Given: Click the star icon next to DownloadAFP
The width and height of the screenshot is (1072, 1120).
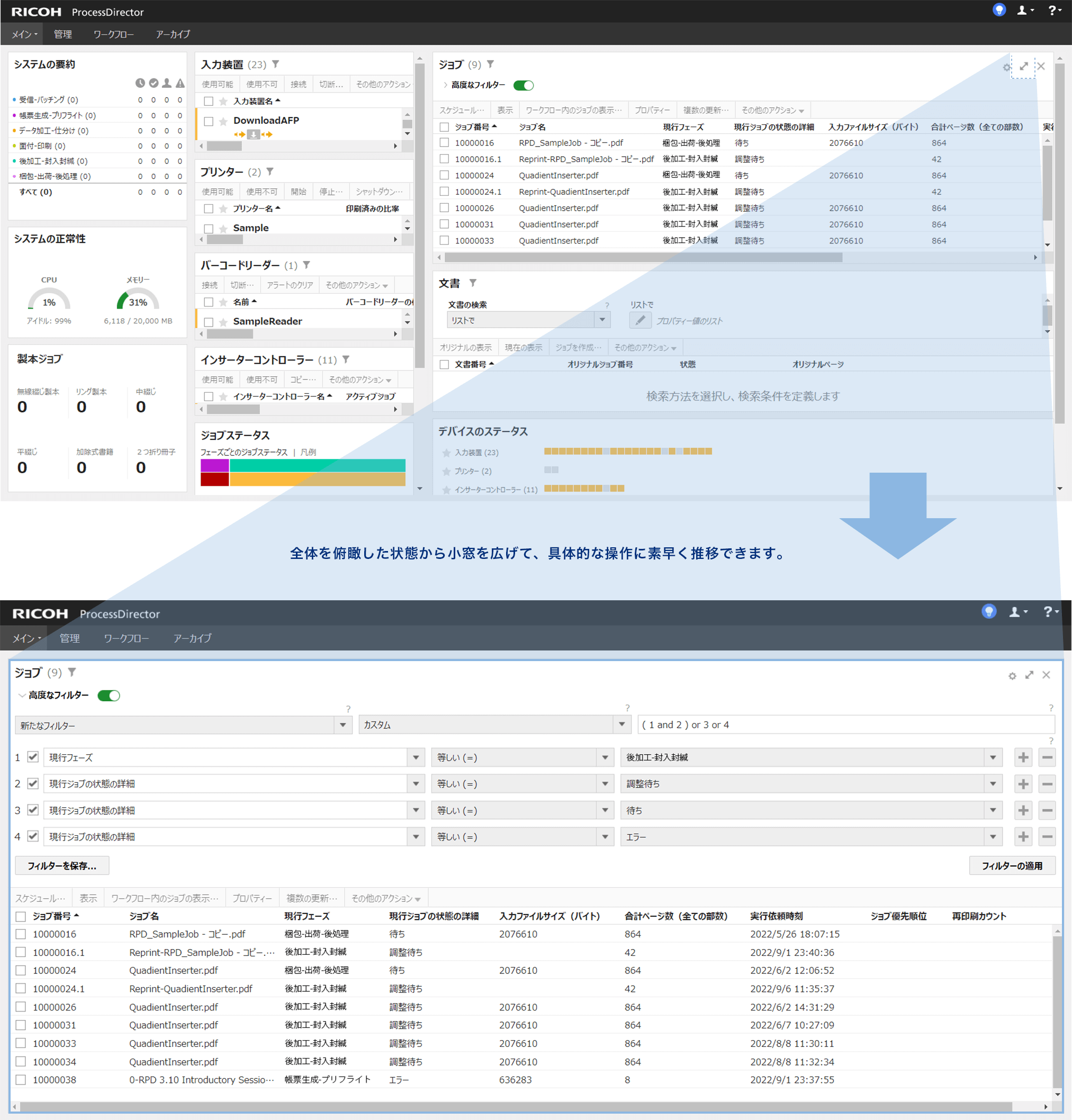Looking at the screenshot, I should coord(223,121).
